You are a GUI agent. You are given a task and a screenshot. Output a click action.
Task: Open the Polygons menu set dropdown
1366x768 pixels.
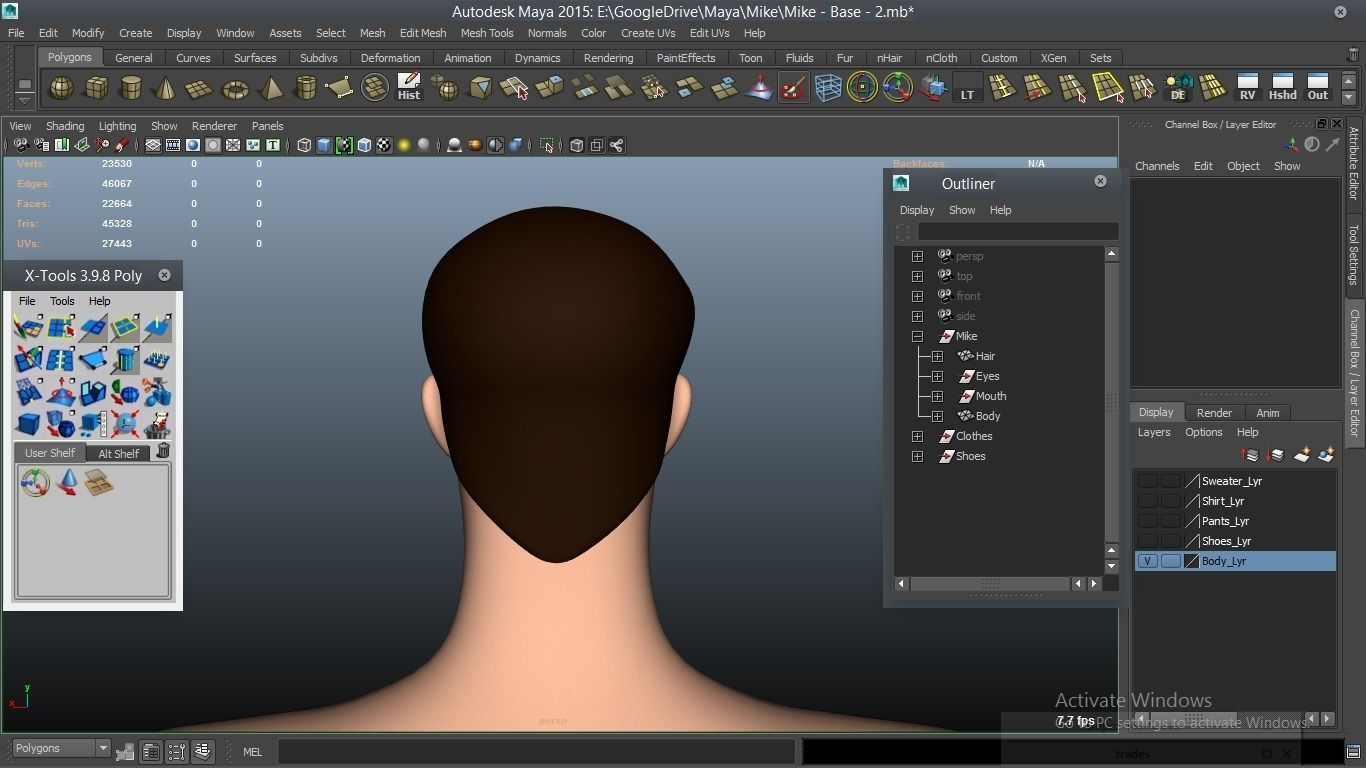61,748
